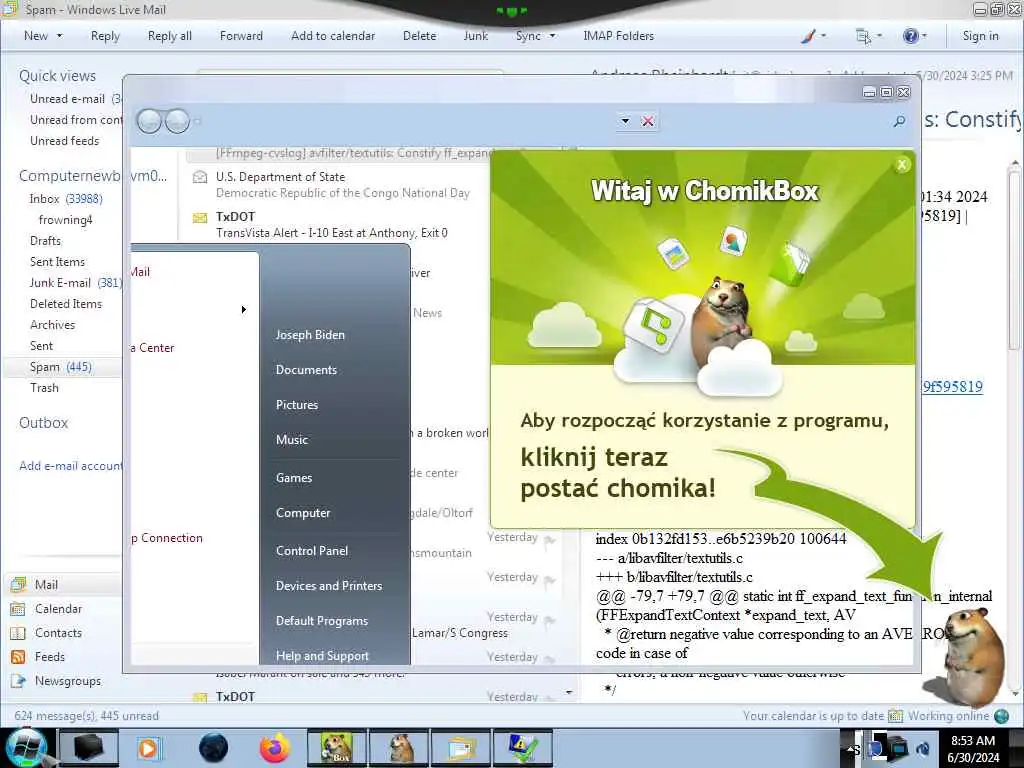Select the Mail shortcut in bottom-left pane
This screenshot has height=768, width=1024.
pyautogui.click(x=46, y=584)
